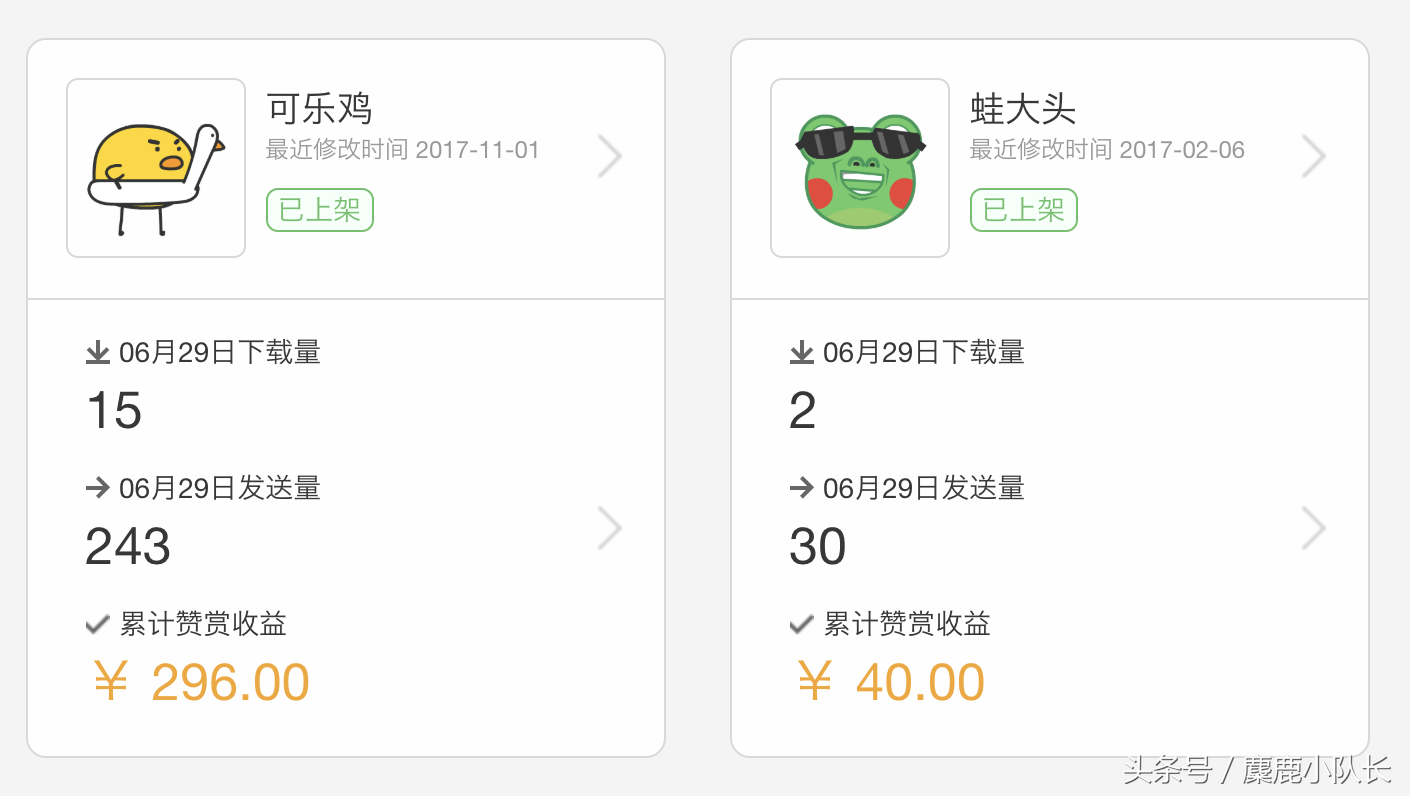Image resolution: width=1410 pixels, height=796 pixels.
Task: Click the send arrow icon on the 蛙大头 card
Action: point(801,488)
